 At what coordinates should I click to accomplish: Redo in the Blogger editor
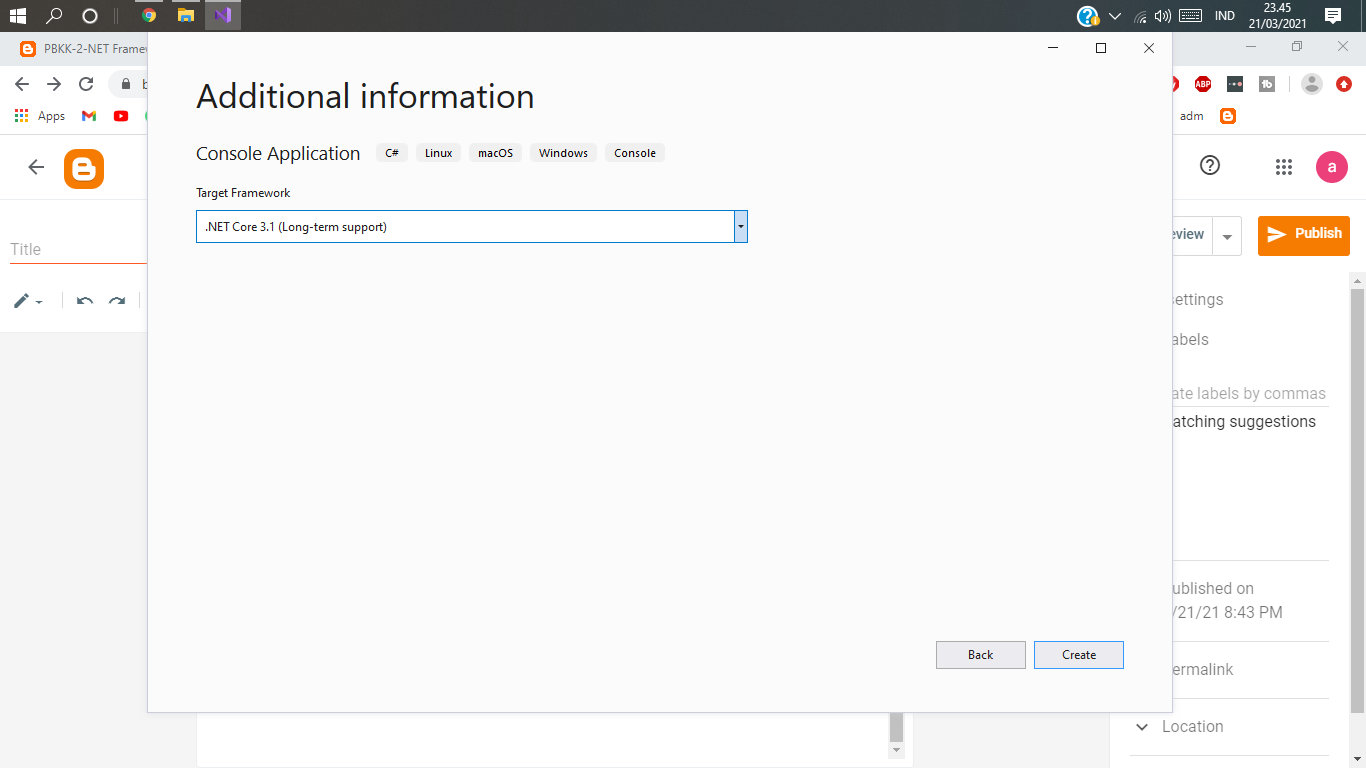pos(117,300)
